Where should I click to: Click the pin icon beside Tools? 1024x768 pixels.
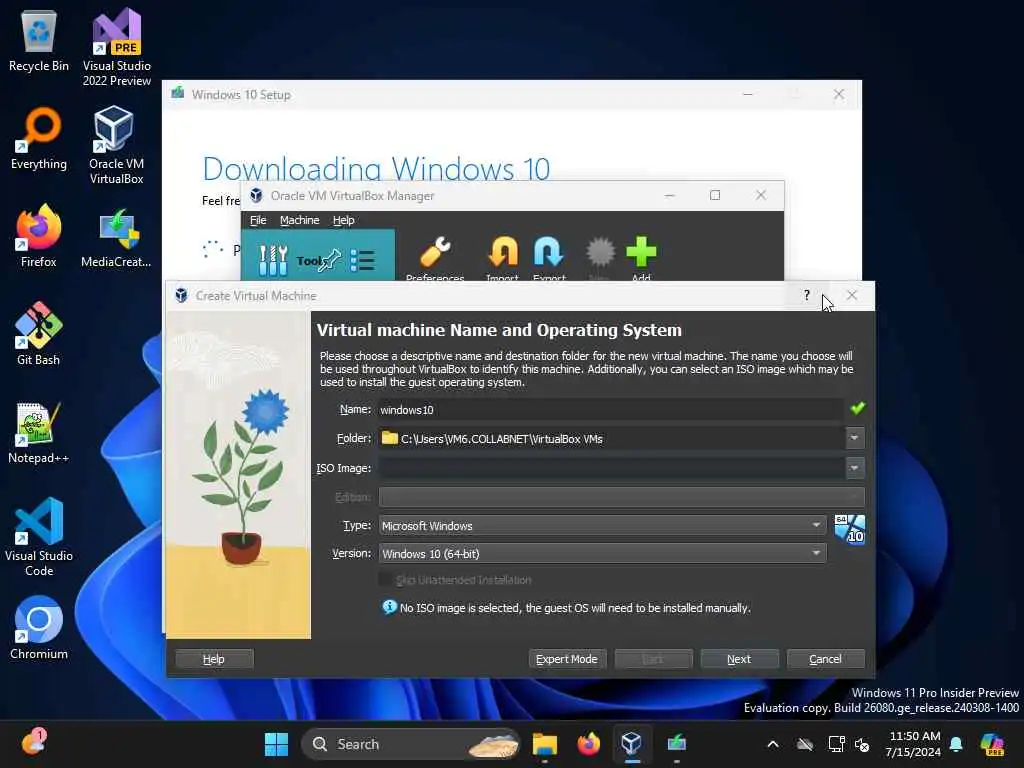(x=330, y=260)
